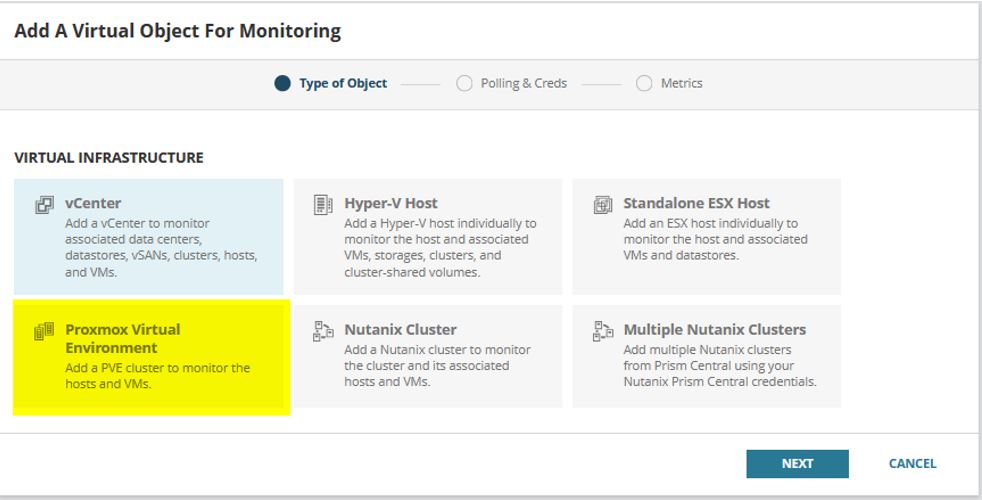Go to the Polling & Creds step label
The width and height of the screenshot is (982, 500).
(524, 83)
